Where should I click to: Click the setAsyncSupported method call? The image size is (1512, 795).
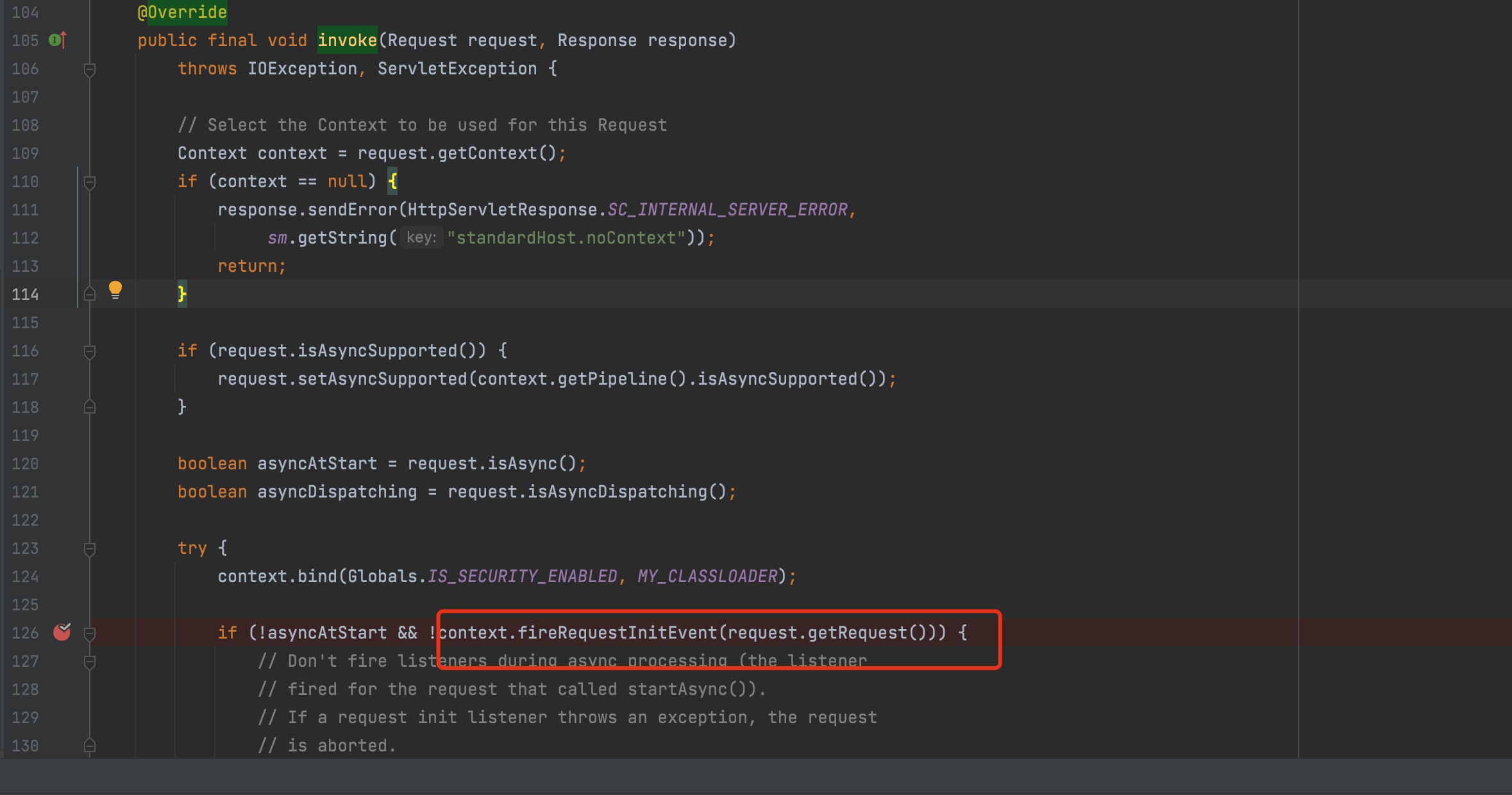coord(382,379)
